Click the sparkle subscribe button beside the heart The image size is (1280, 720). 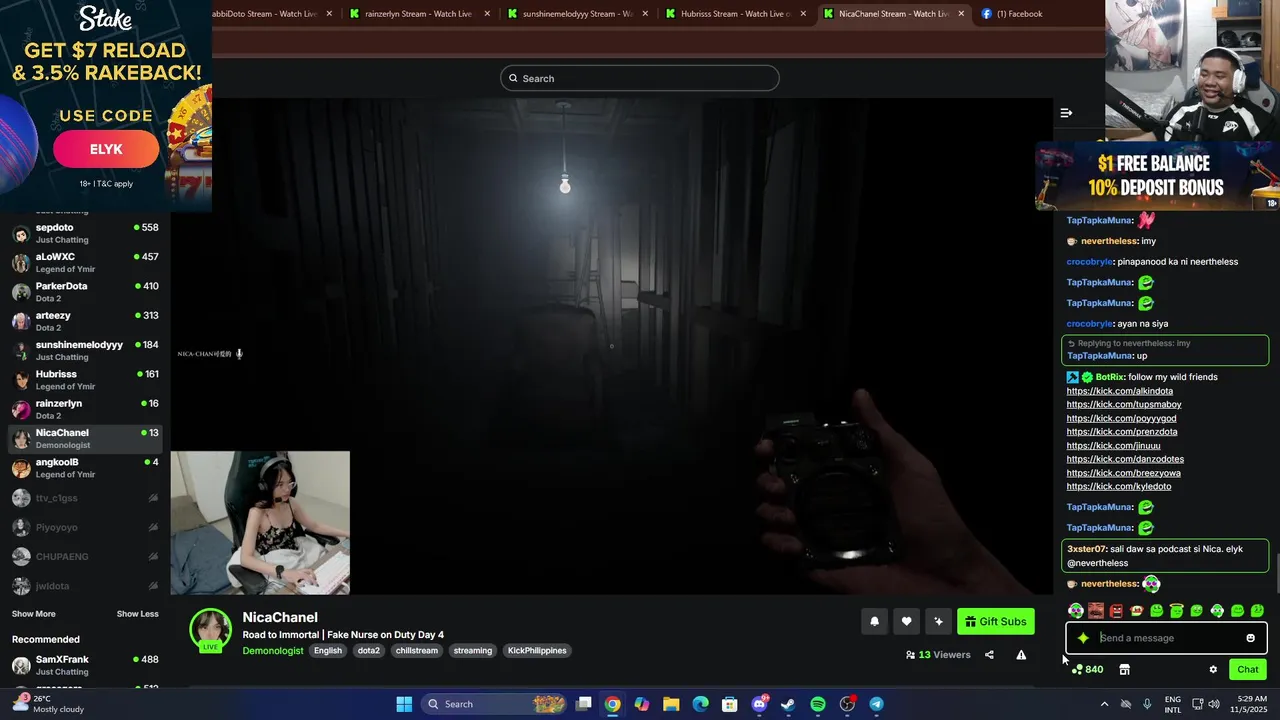(x=938, y=621)
